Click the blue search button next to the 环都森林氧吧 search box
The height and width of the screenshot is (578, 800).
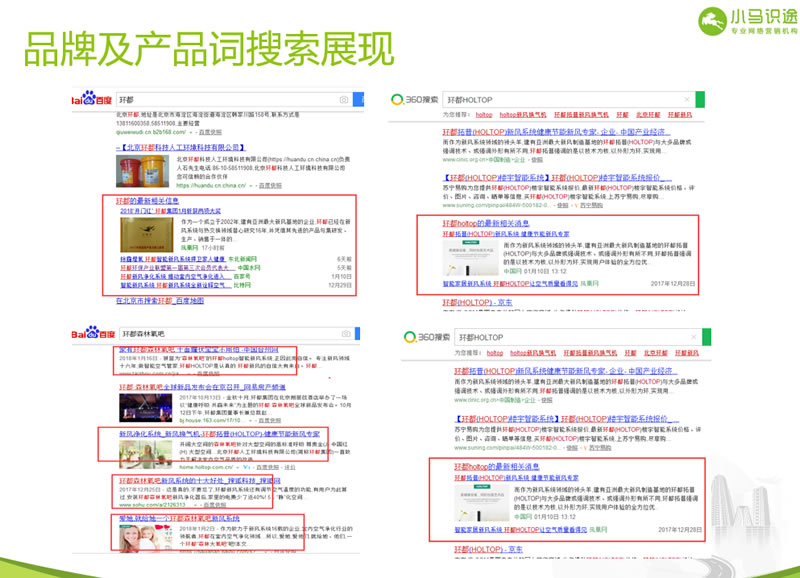[358, 334]
